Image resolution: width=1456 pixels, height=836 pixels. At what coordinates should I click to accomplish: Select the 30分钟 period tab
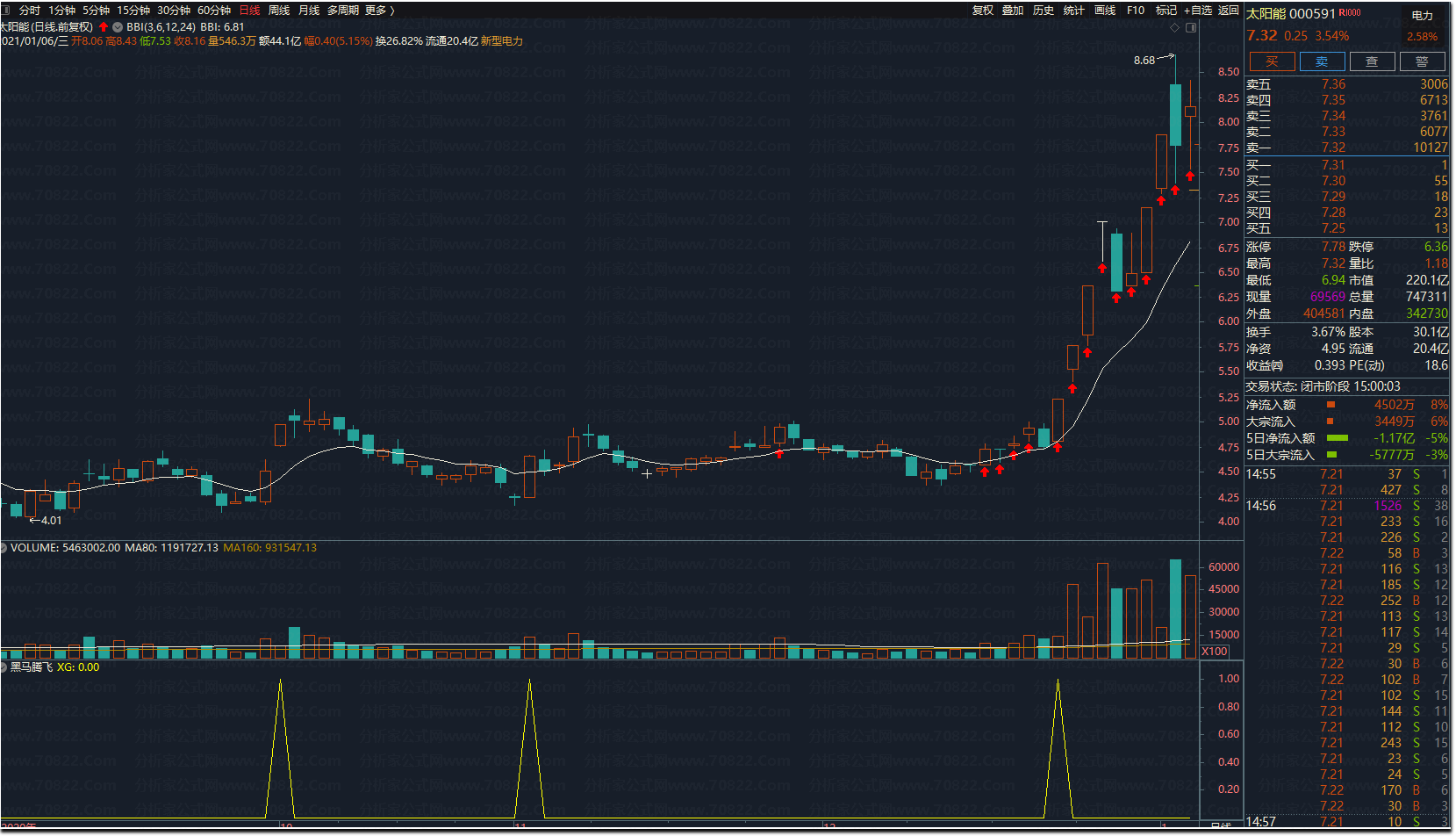point(174,11)
